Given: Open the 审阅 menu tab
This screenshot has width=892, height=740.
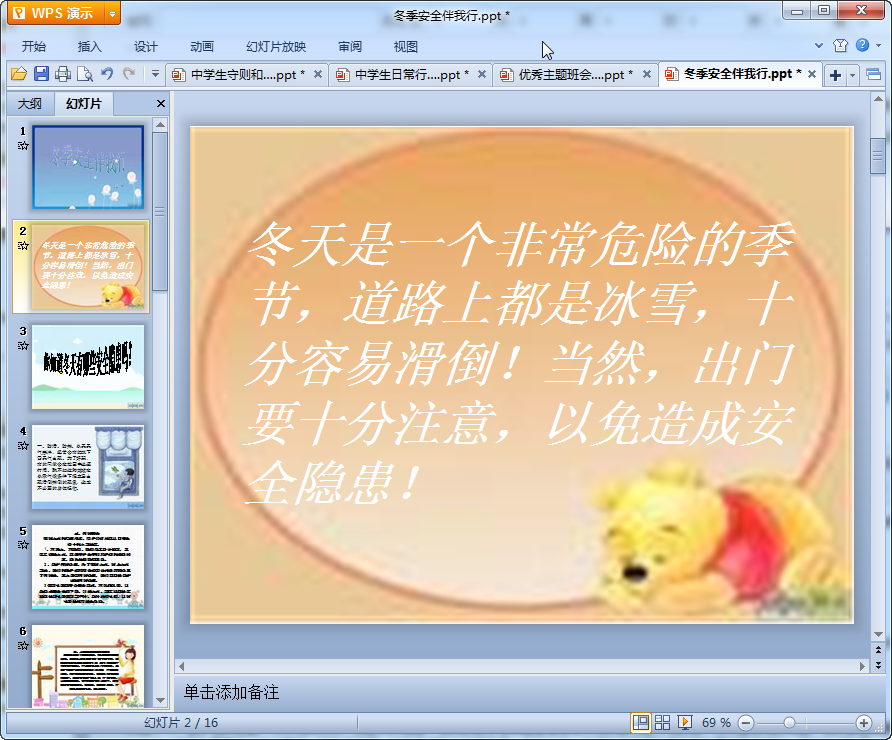Looking at the screenshot, I should click(x=349, y=47).
